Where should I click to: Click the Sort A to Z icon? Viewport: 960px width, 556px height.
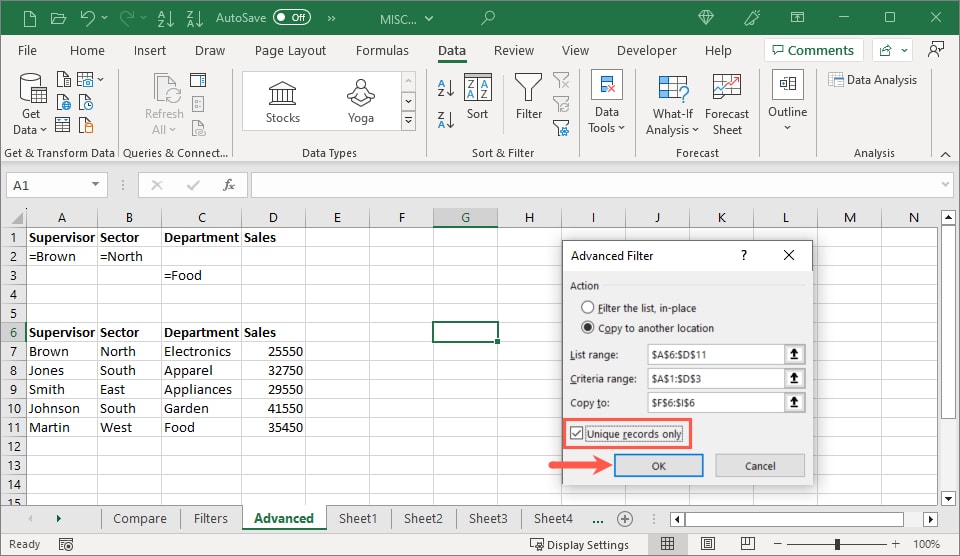(446, 87)
